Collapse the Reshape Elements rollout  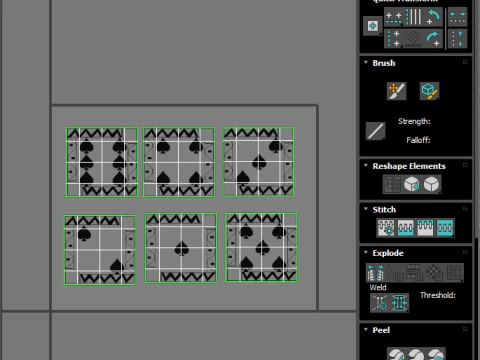(366, 166)
